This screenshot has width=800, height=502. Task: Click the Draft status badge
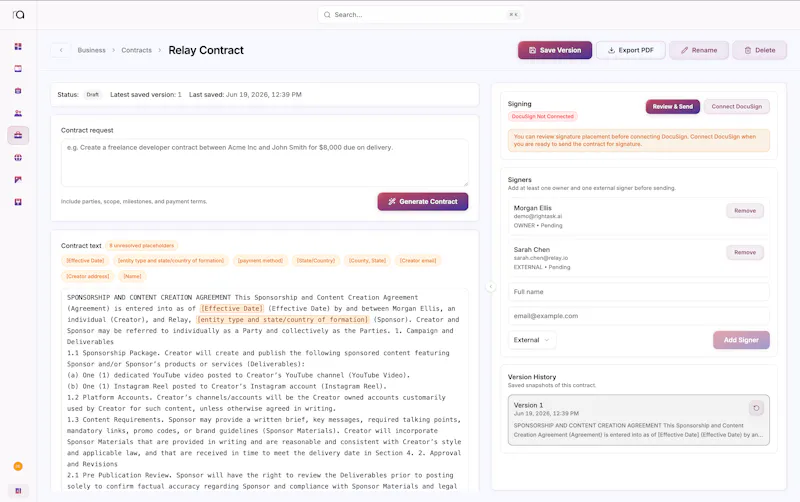[x=92, y=94]
